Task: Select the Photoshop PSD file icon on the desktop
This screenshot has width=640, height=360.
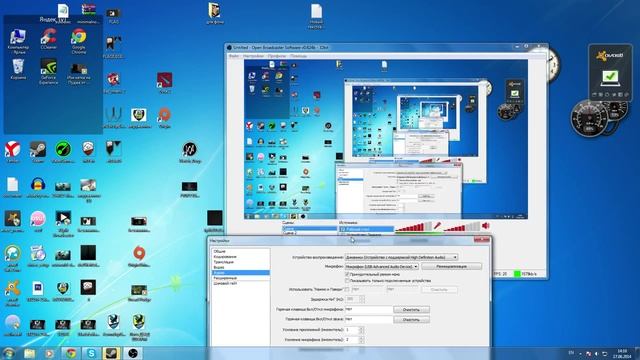Action: tap(38, 291)
